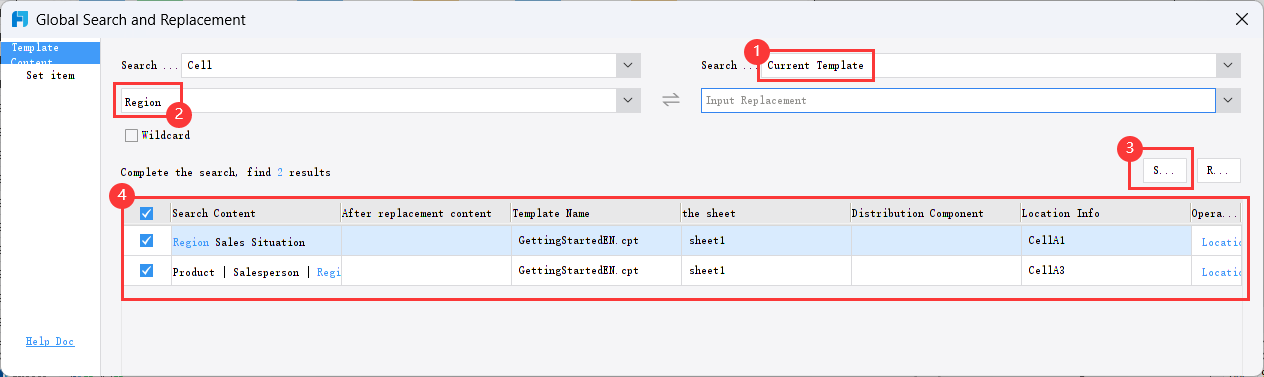This screenshot has width=1264, height=377.
Task: Select the Template Content item in sidebar
Action: coord(50,54)
